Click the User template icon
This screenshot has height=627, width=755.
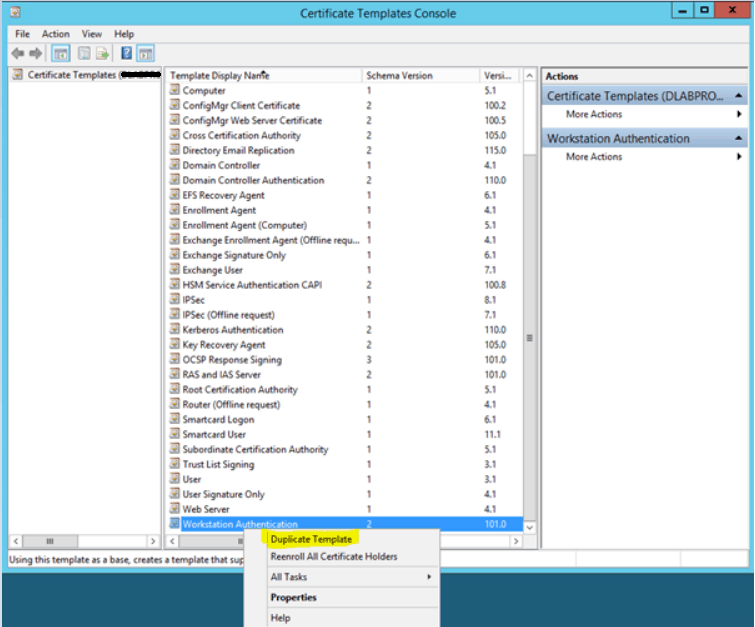pyautogui.click(x=175, y=478)
